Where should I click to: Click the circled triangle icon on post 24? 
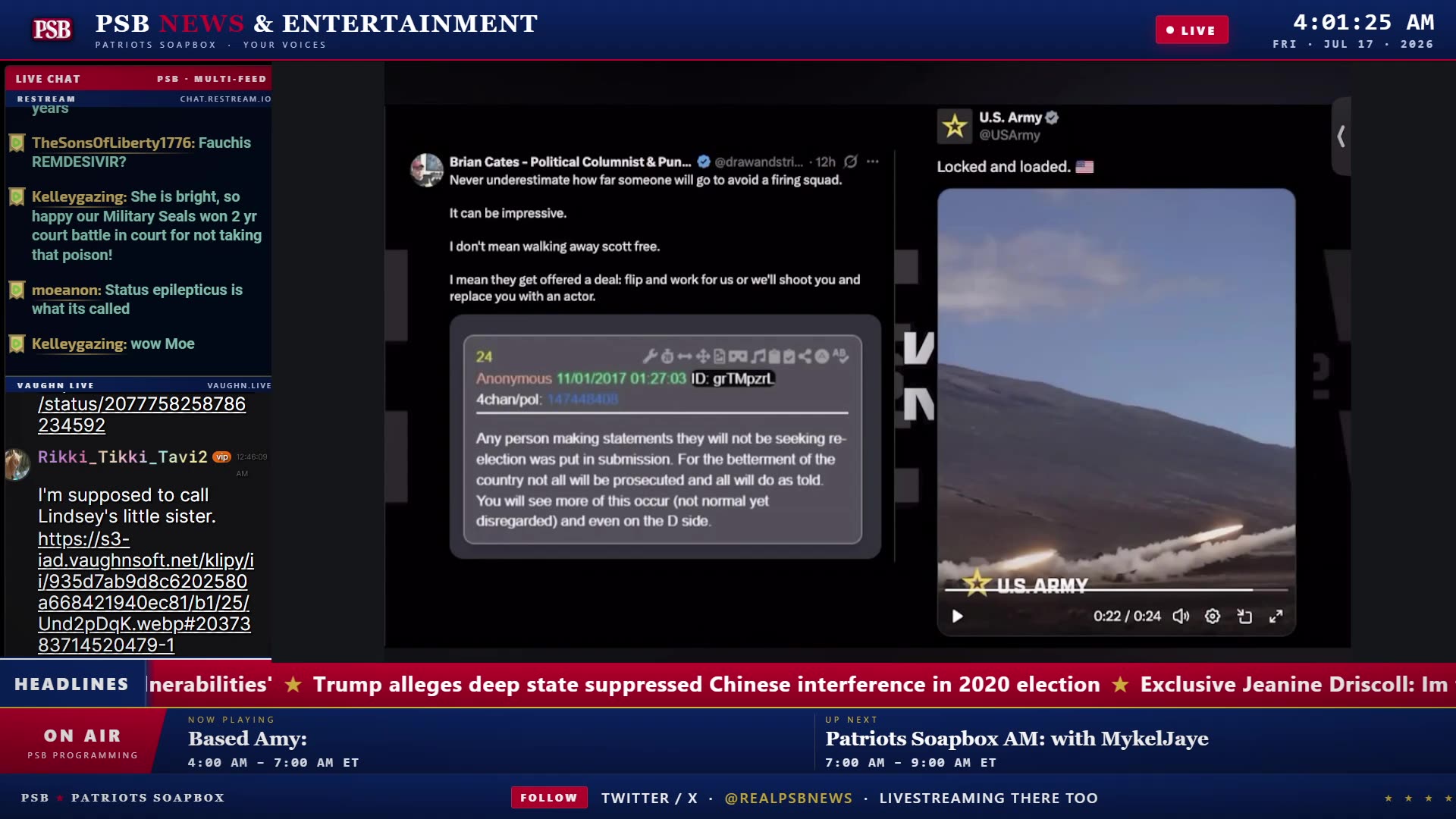[822, 356]
